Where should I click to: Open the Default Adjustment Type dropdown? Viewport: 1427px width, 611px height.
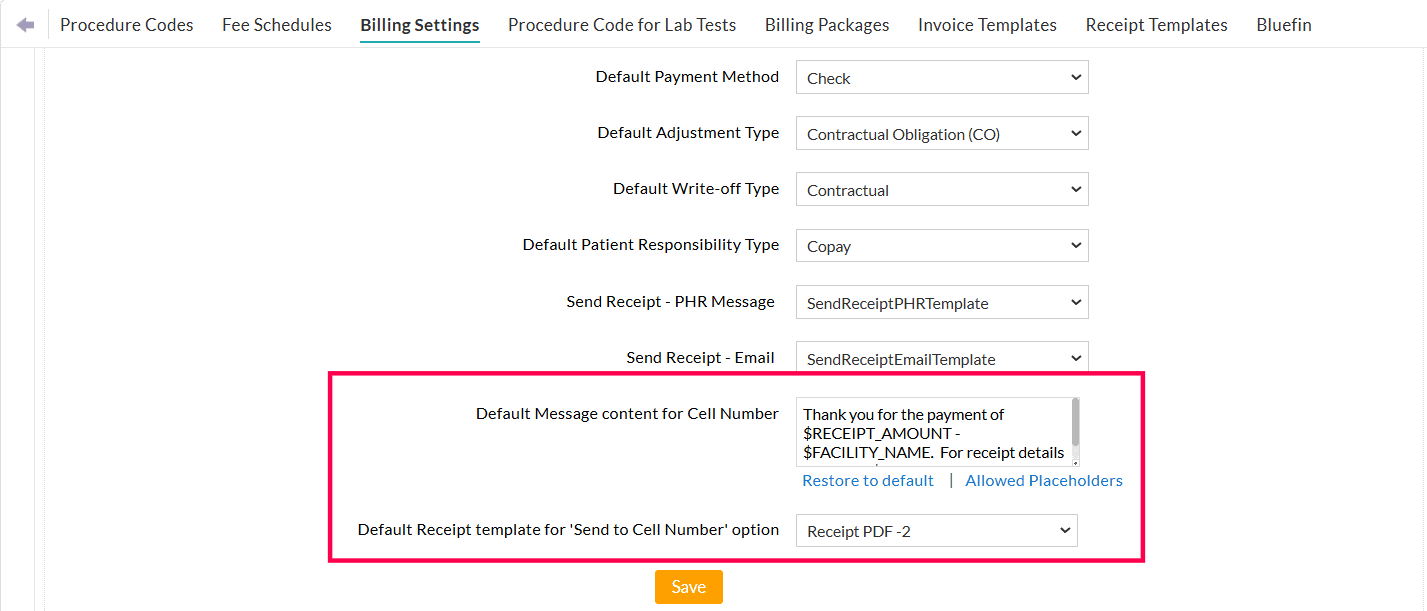[x=940, y=133]
